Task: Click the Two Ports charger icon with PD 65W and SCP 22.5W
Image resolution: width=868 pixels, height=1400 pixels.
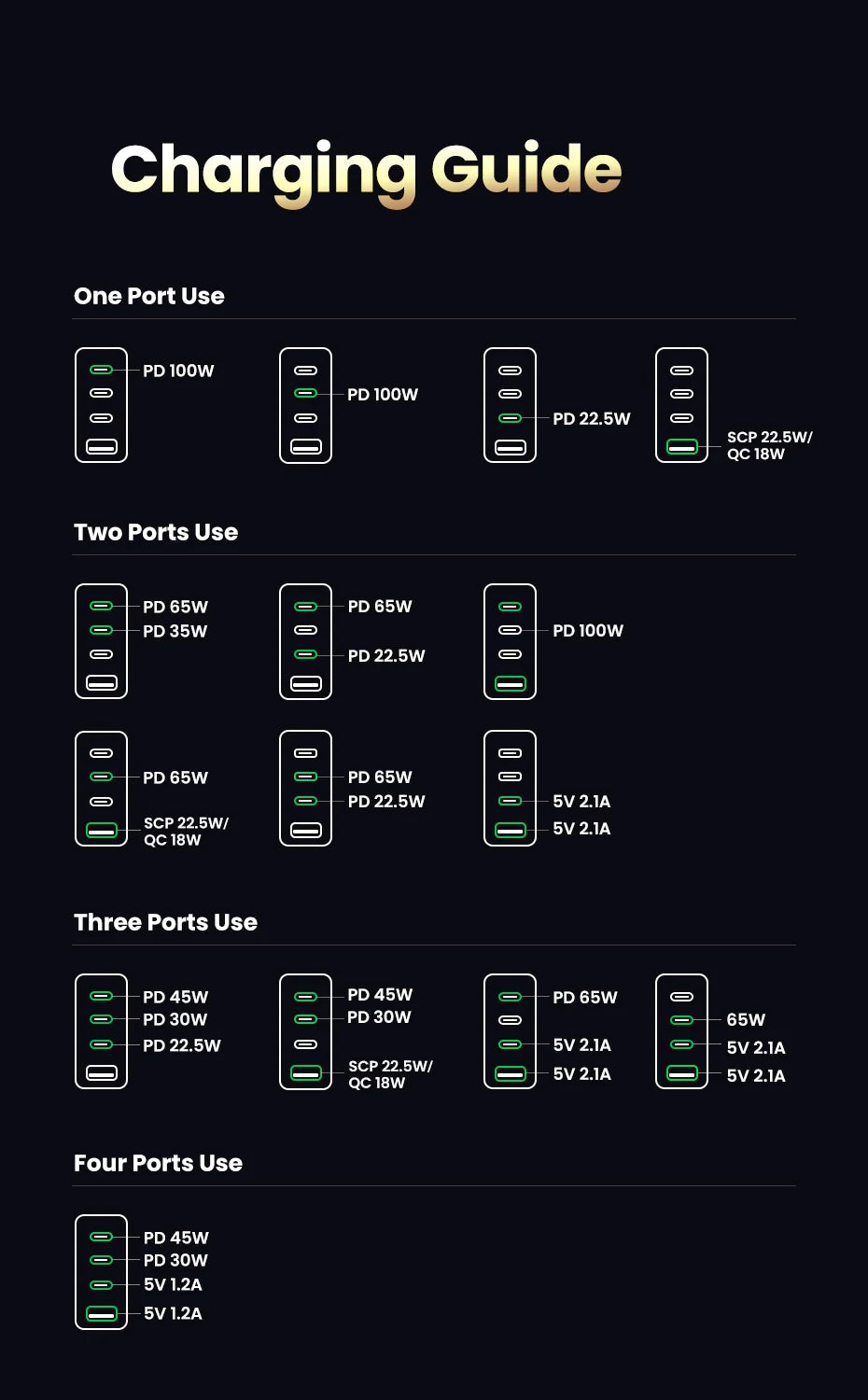Action: [x=101, y=789]
